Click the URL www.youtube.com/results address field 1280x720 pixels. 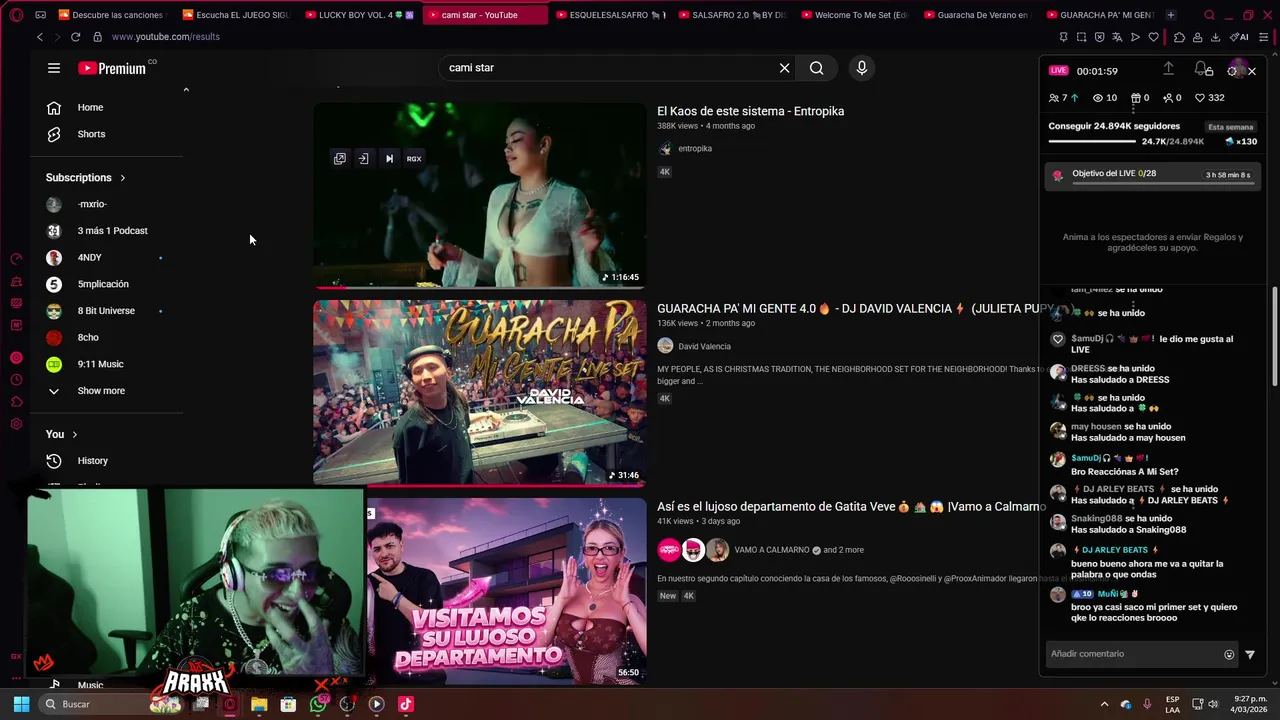(166, 37)
